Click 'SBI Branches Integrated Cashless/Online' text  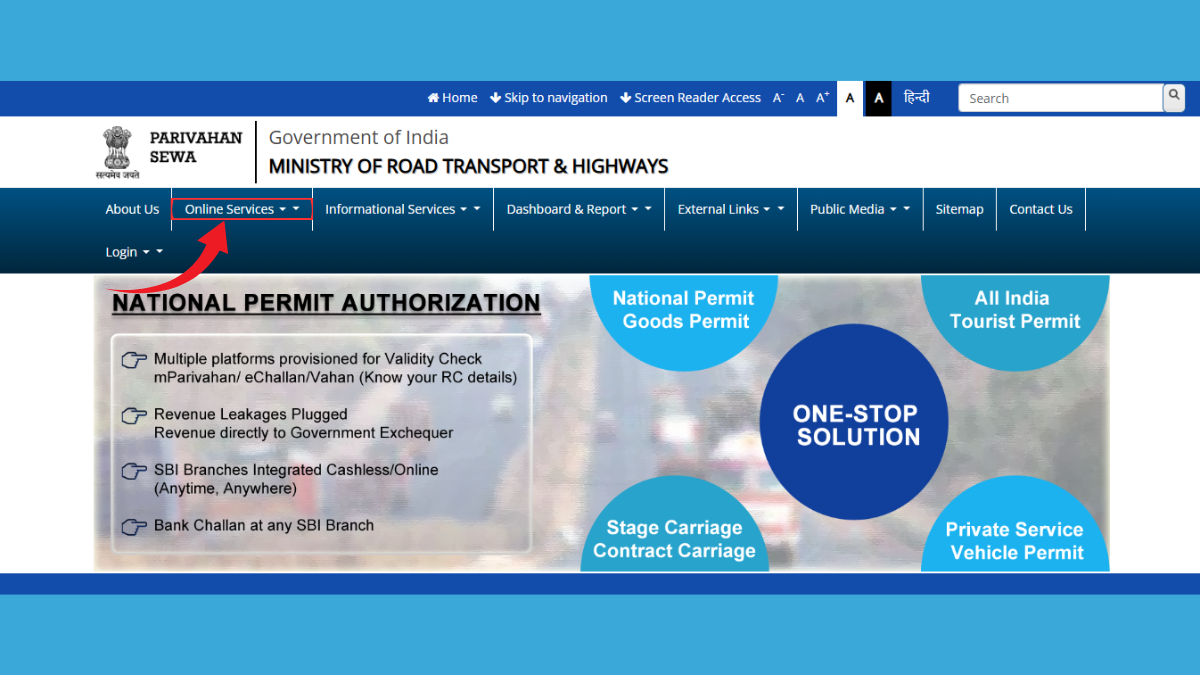click(296, 470)
